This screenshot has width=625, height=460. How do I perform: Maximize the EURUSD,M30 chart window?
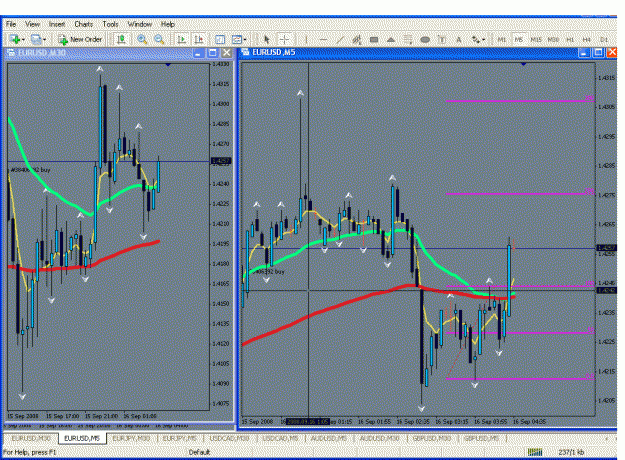click(x=212, y=53)
